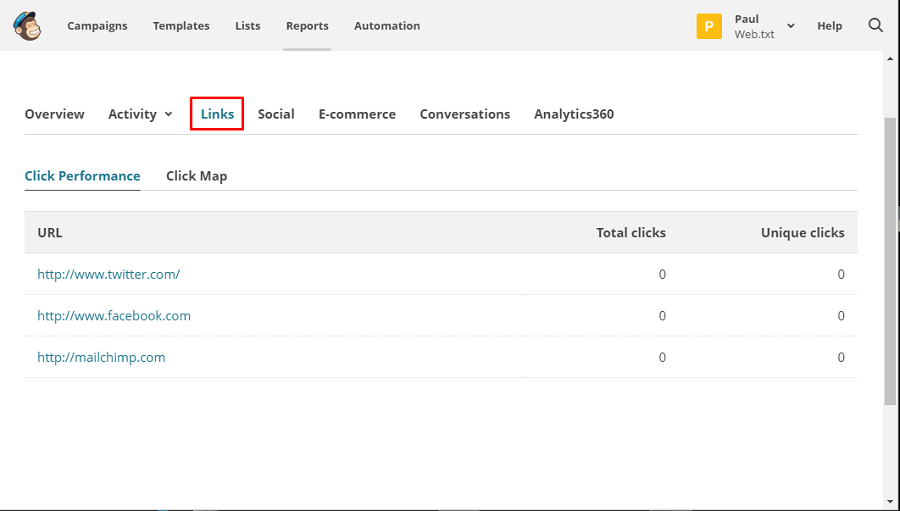Image resolution: width=900 pixels, height=511 pixels.
Task: Open the E-commerce tab
Action: tap(357, 114)
